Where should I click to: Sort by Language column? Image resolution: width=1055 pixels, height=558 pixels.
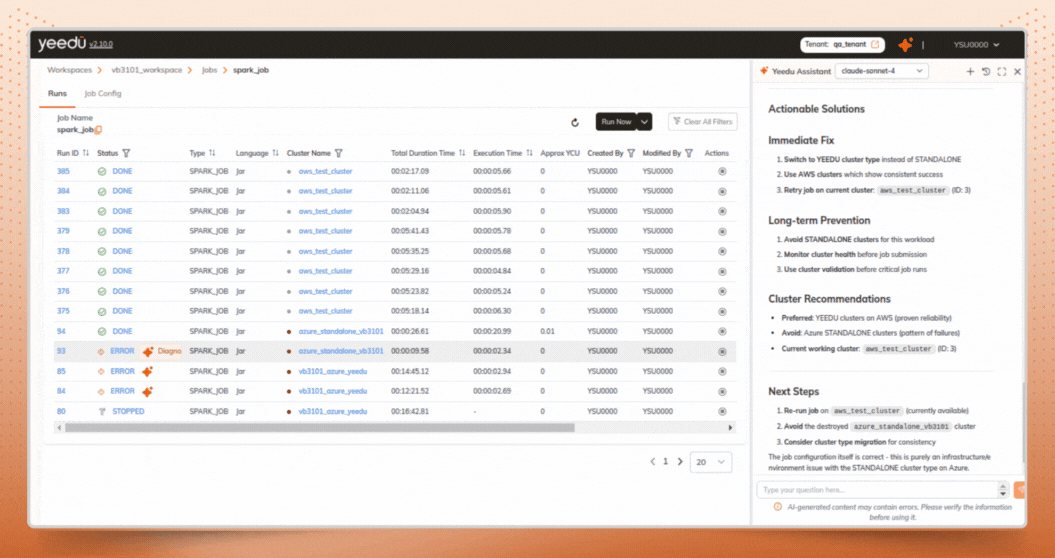click(275, 153)
